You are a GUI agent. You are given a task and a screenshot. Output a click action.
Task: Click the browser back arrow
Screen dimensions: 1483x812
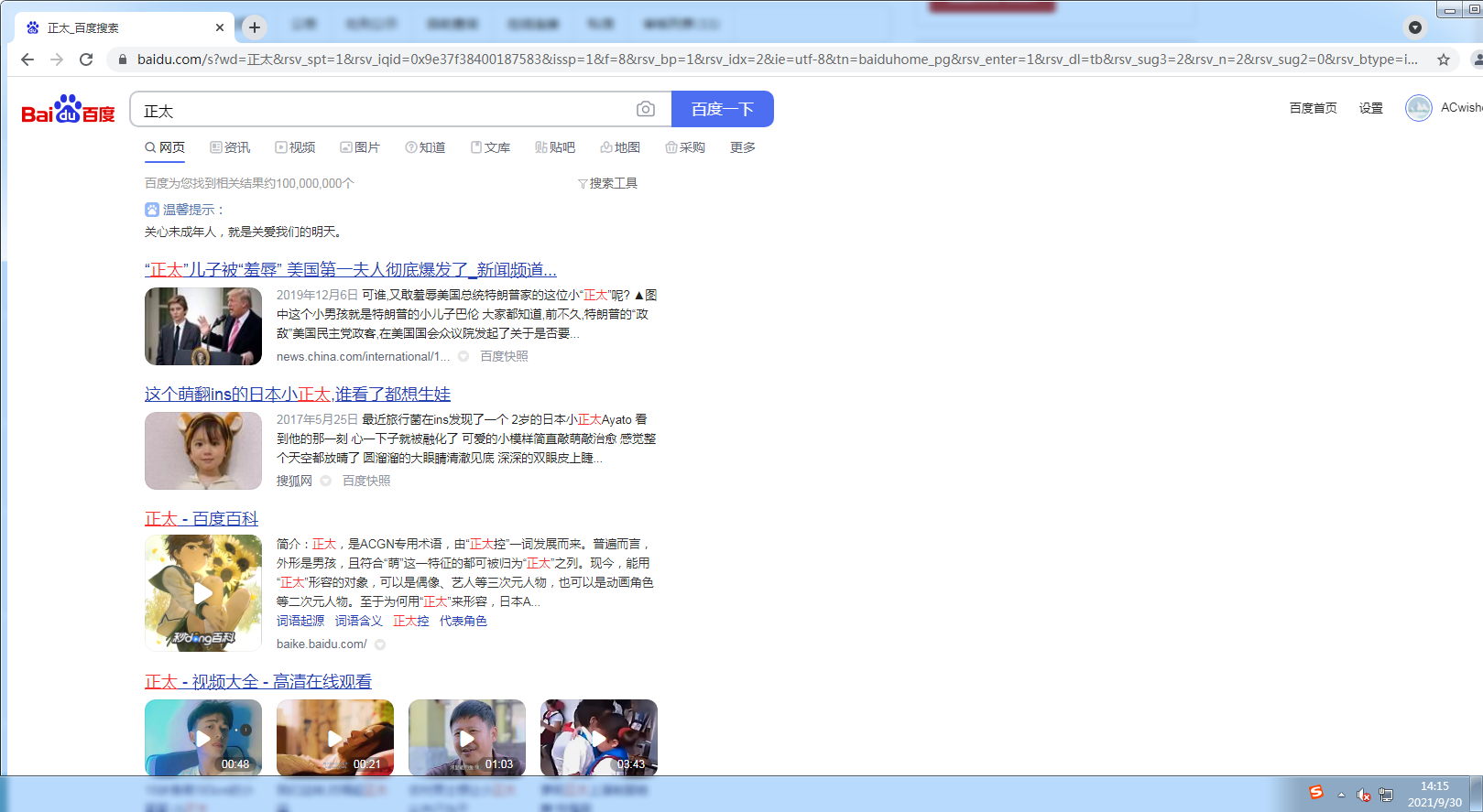click(27, 60)
